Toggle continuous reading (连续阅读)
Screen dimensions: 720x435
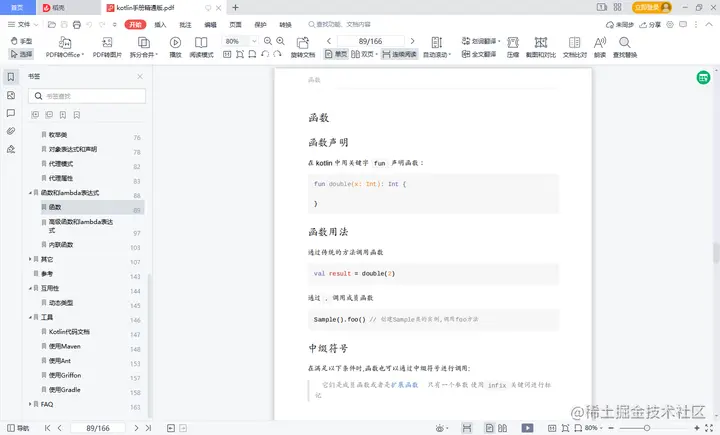click(399, 54)
